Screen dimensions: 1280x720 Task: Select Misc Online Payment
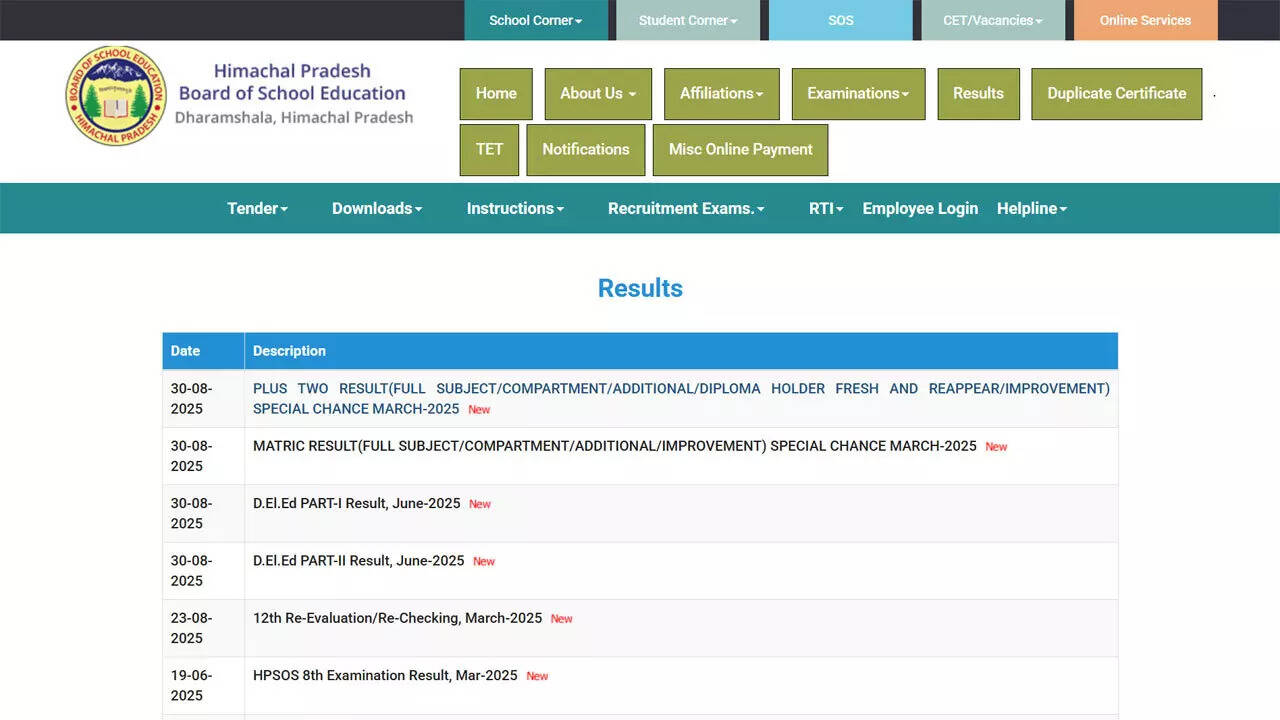tap(740, 150)
